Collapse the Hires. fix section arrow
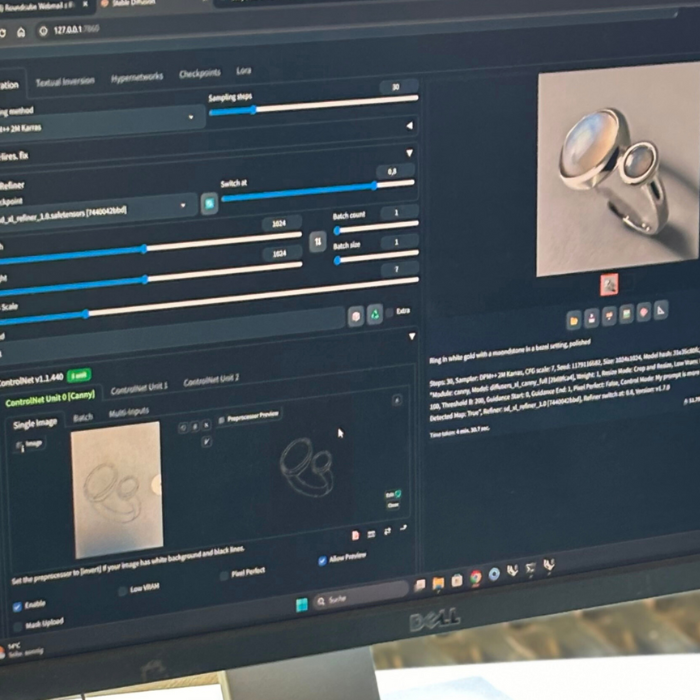Viewport: 700px width, 700px height. [408, 153]
